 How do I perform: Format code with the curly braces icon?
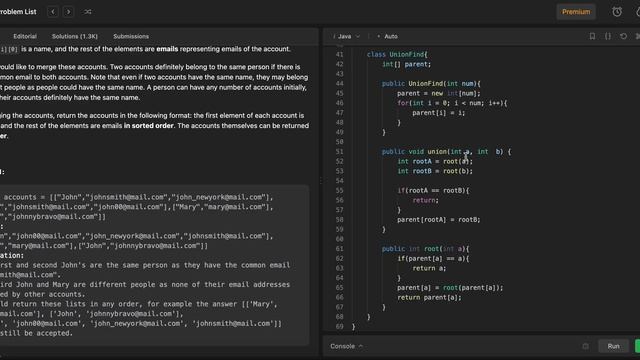(608, 36)
